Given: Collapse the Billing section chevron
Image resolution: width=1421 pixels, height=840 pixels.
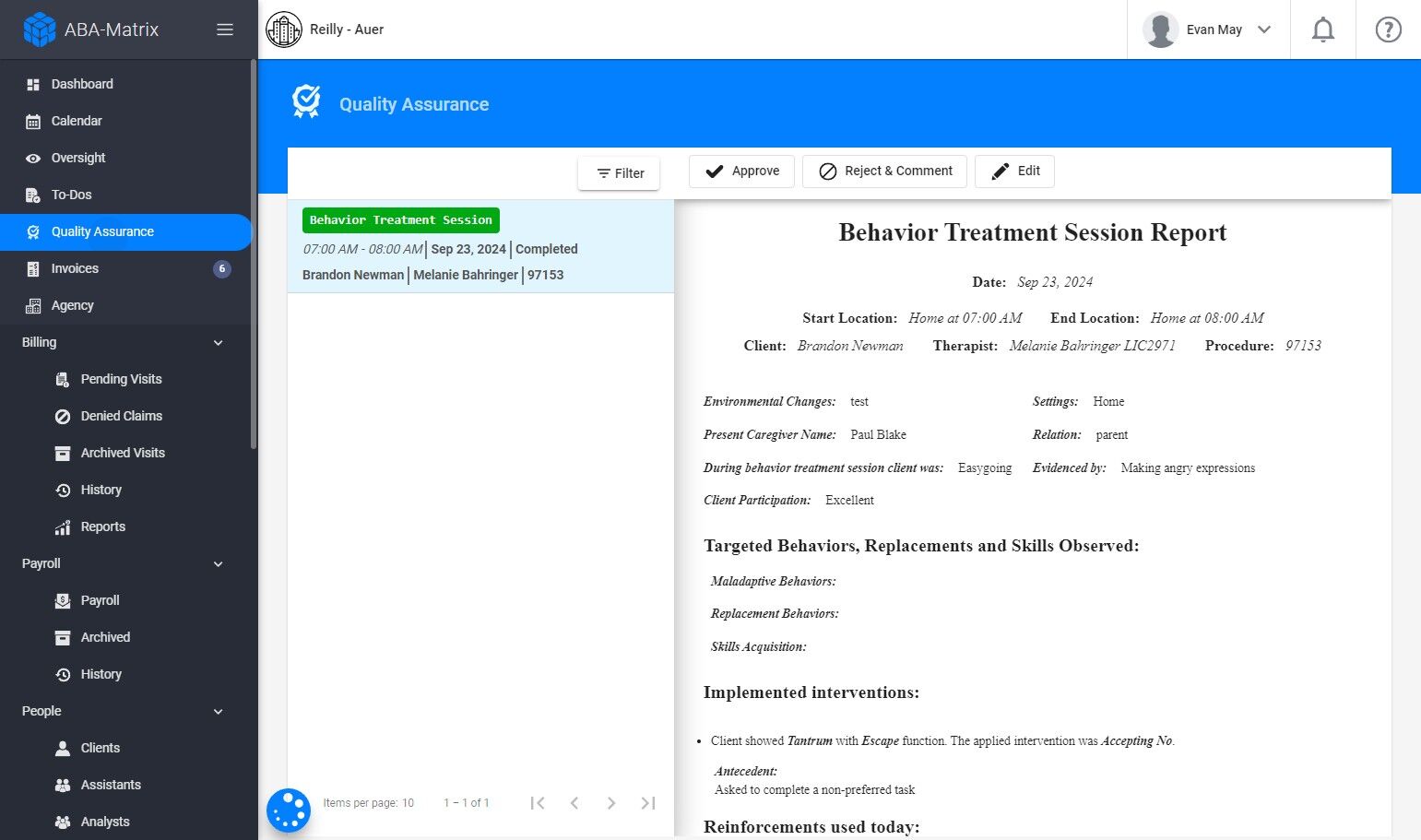Looking at the screenshot, I should (219, 343).
